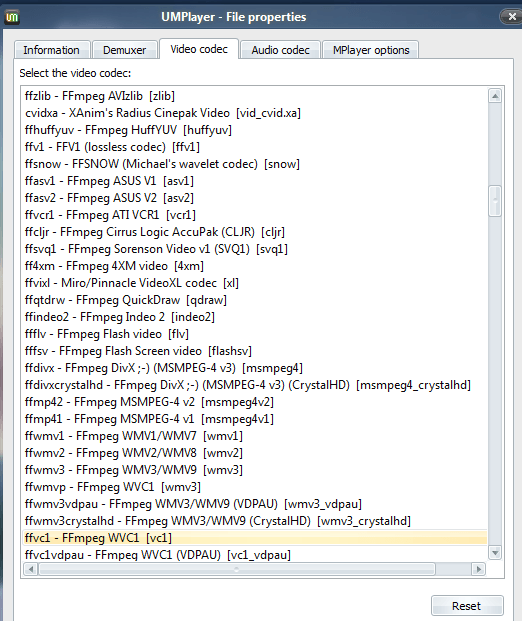Select ffdivx - FFmpeg DivX [msmpeg4]

point(164,368)
